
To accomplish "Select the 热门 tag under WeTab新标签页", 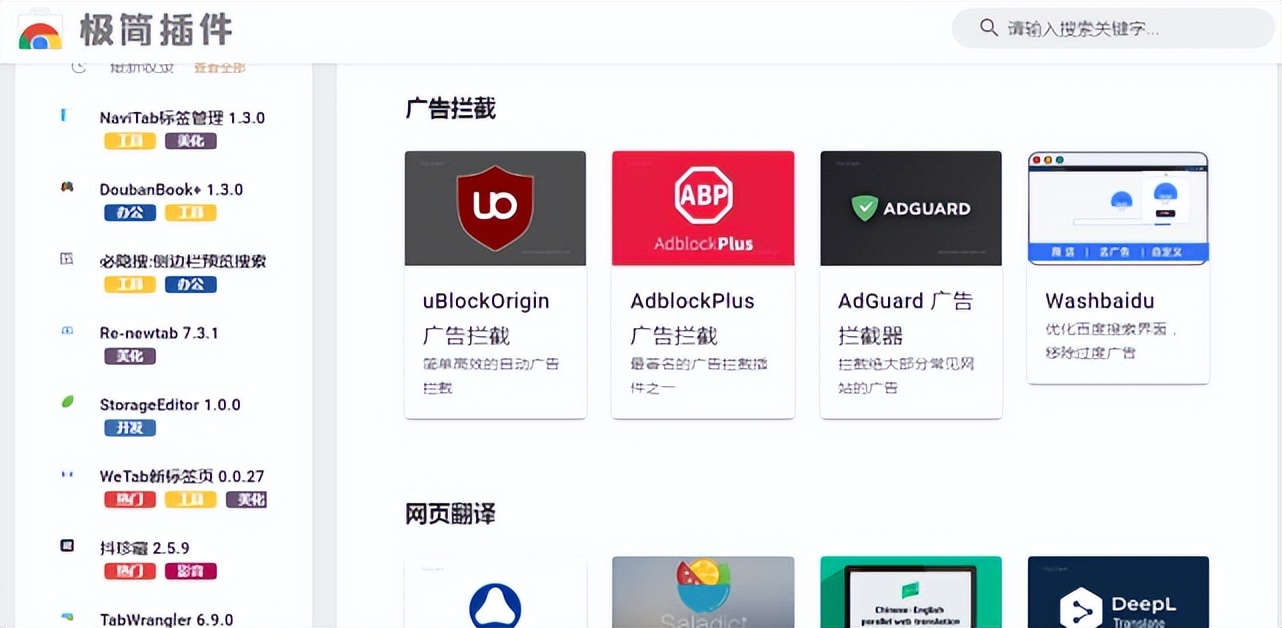I will [x=130, y=499].
